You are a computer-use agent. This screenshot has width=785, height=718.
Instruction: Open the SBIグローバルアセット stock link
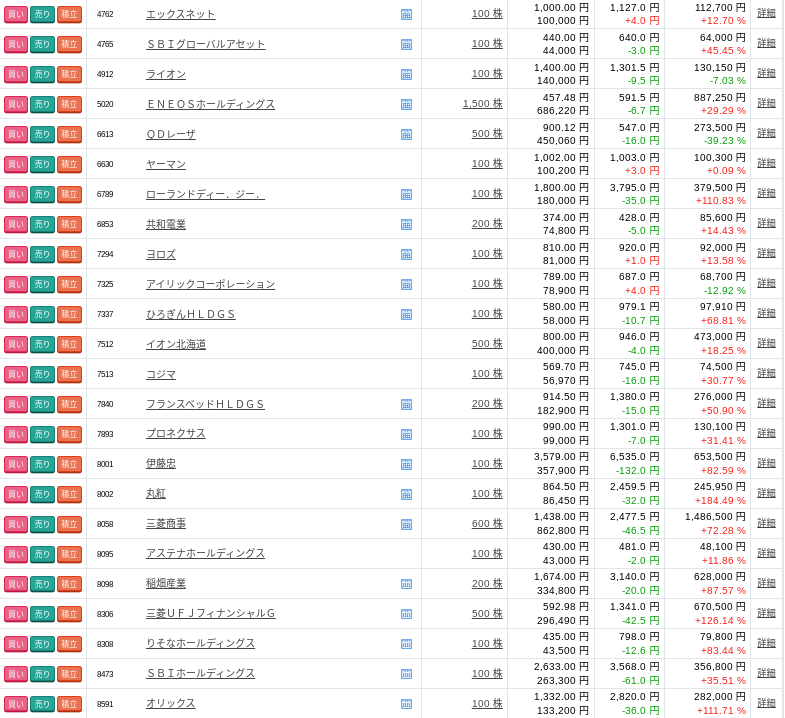click(x=205, y=45)
